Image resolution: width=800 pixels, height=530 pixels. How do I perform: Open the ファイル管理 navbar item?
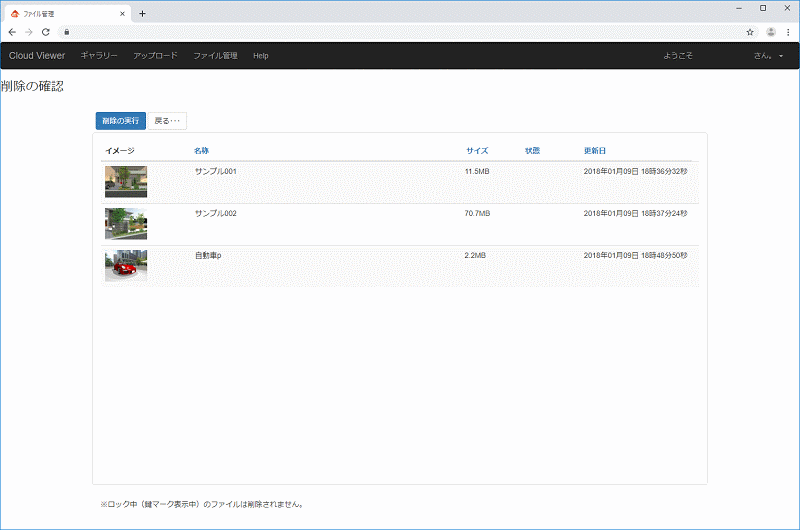pos(215,56)
